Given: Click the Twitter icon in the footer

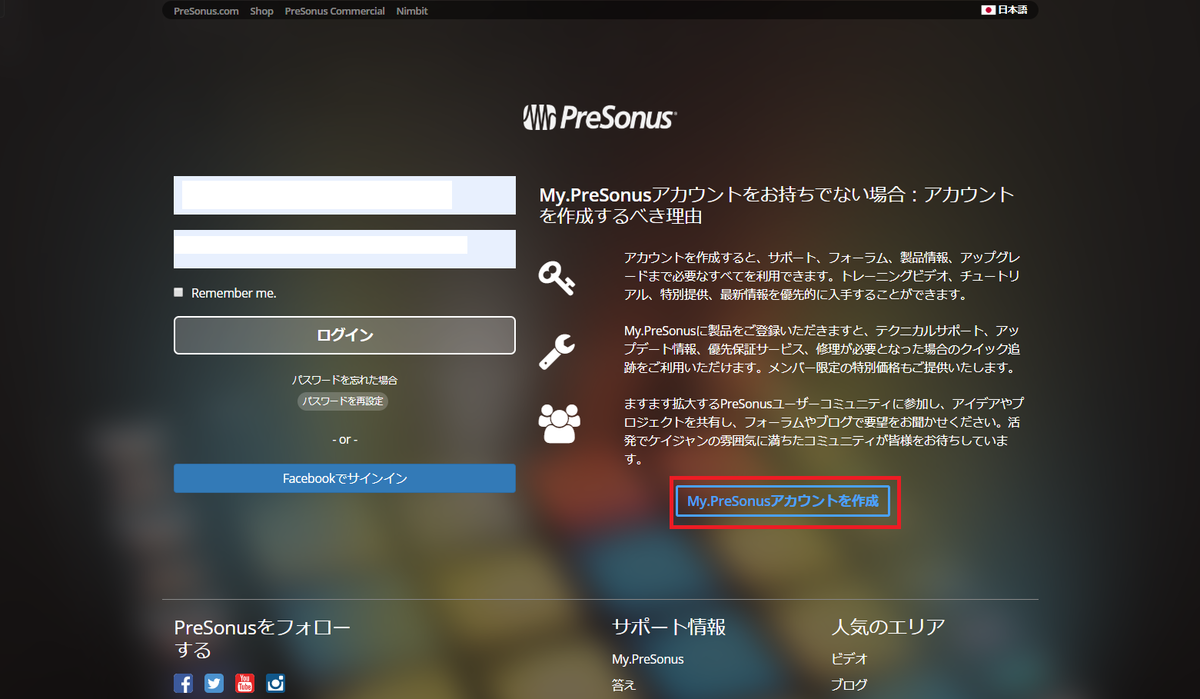Looking at the screenshot, I should pyautogui.click(x=213, y=683).
